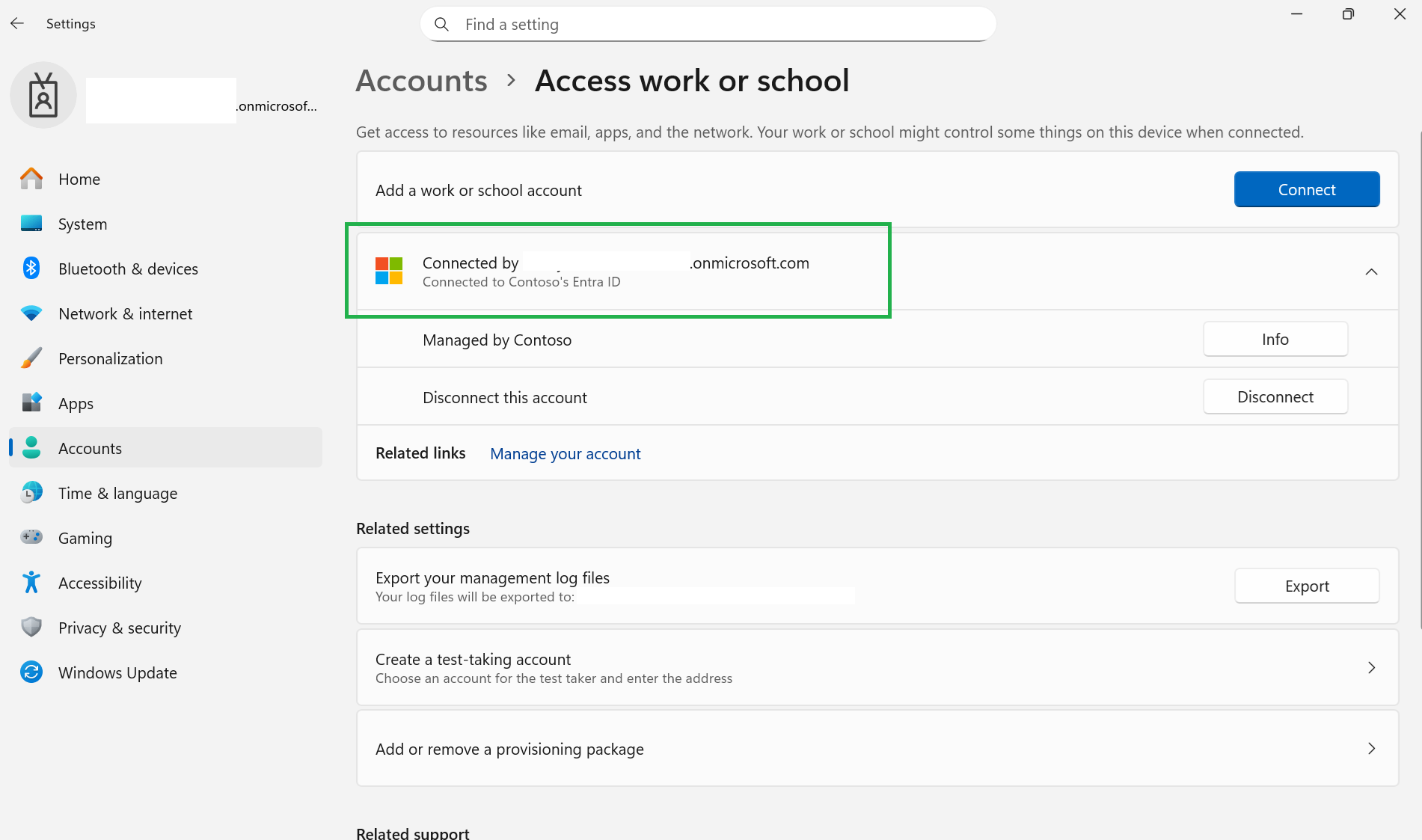Click the 'Connected to Contoso's Entra ID' text
Screen dimensions: 1422x840
point(521,282)
